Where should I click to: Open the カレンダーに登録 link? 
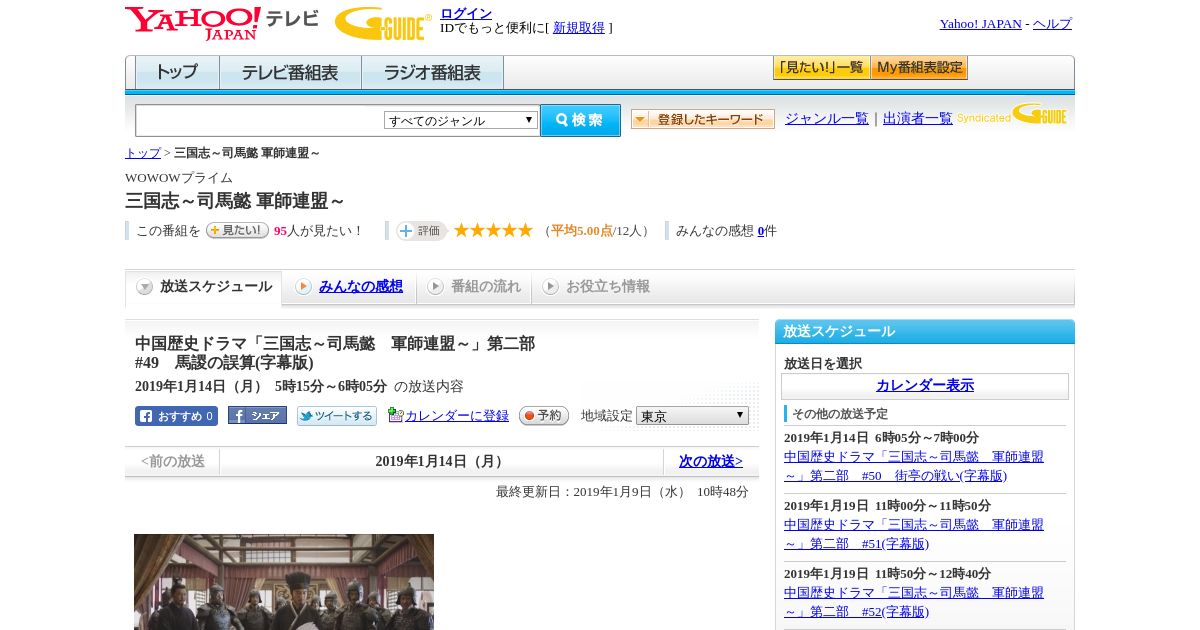pos(457,416)
